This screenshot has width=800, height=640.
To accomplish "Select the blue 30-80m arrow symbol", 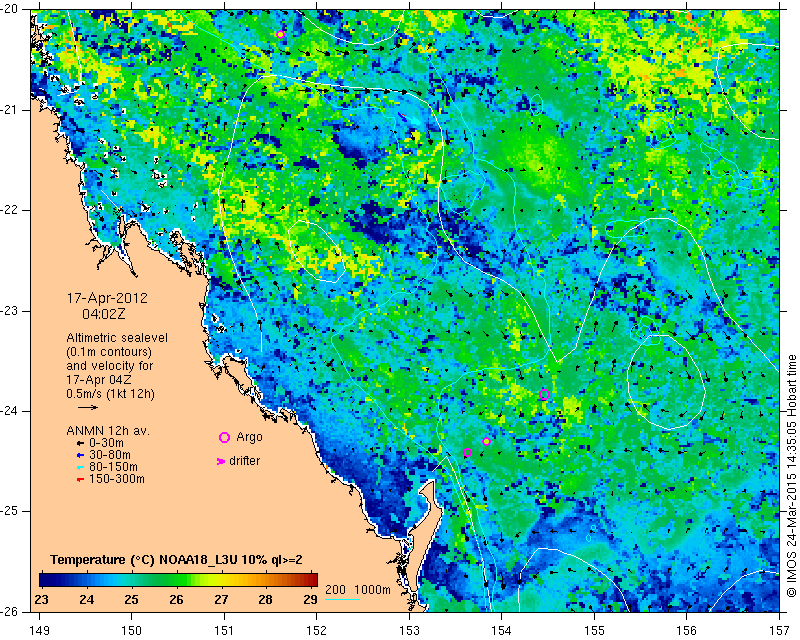I will [x=80, y=455].
